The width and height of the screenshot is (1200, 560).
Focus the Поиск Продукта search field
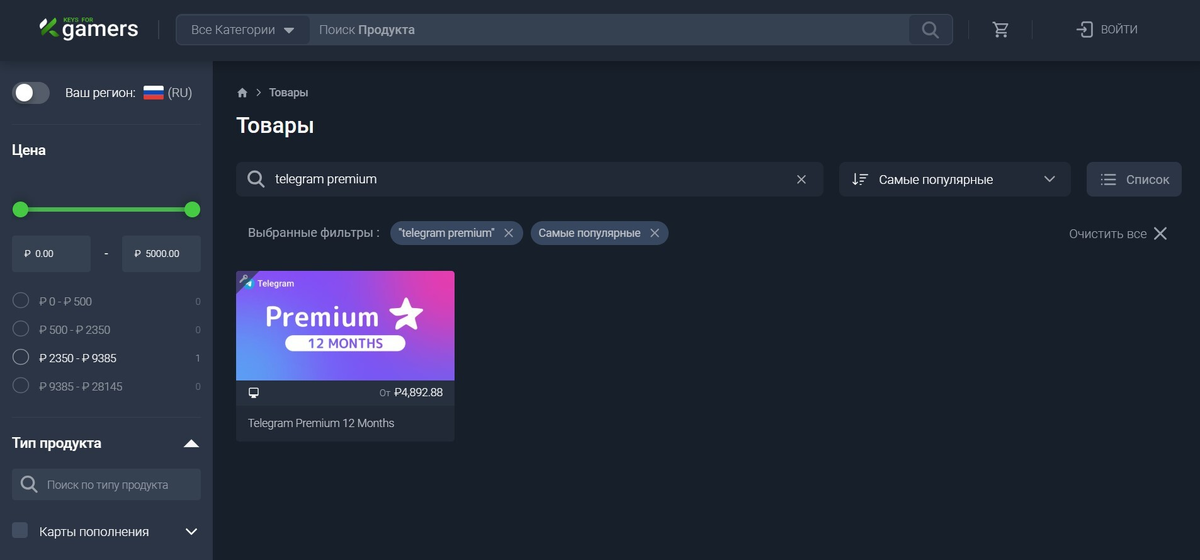(609, 30)
